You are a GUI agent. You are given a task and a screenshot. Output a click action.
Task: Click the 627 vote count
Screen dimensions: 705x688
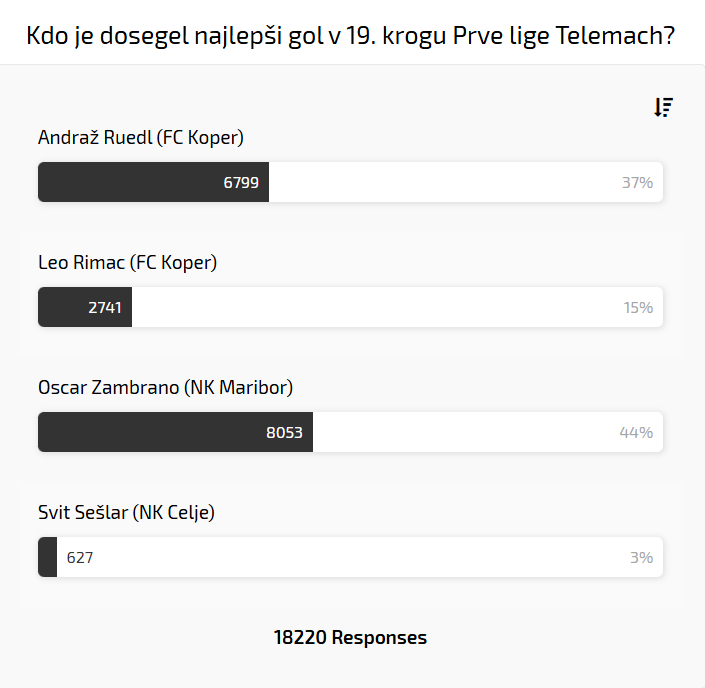pyautogui.click(x=80, y=558)
